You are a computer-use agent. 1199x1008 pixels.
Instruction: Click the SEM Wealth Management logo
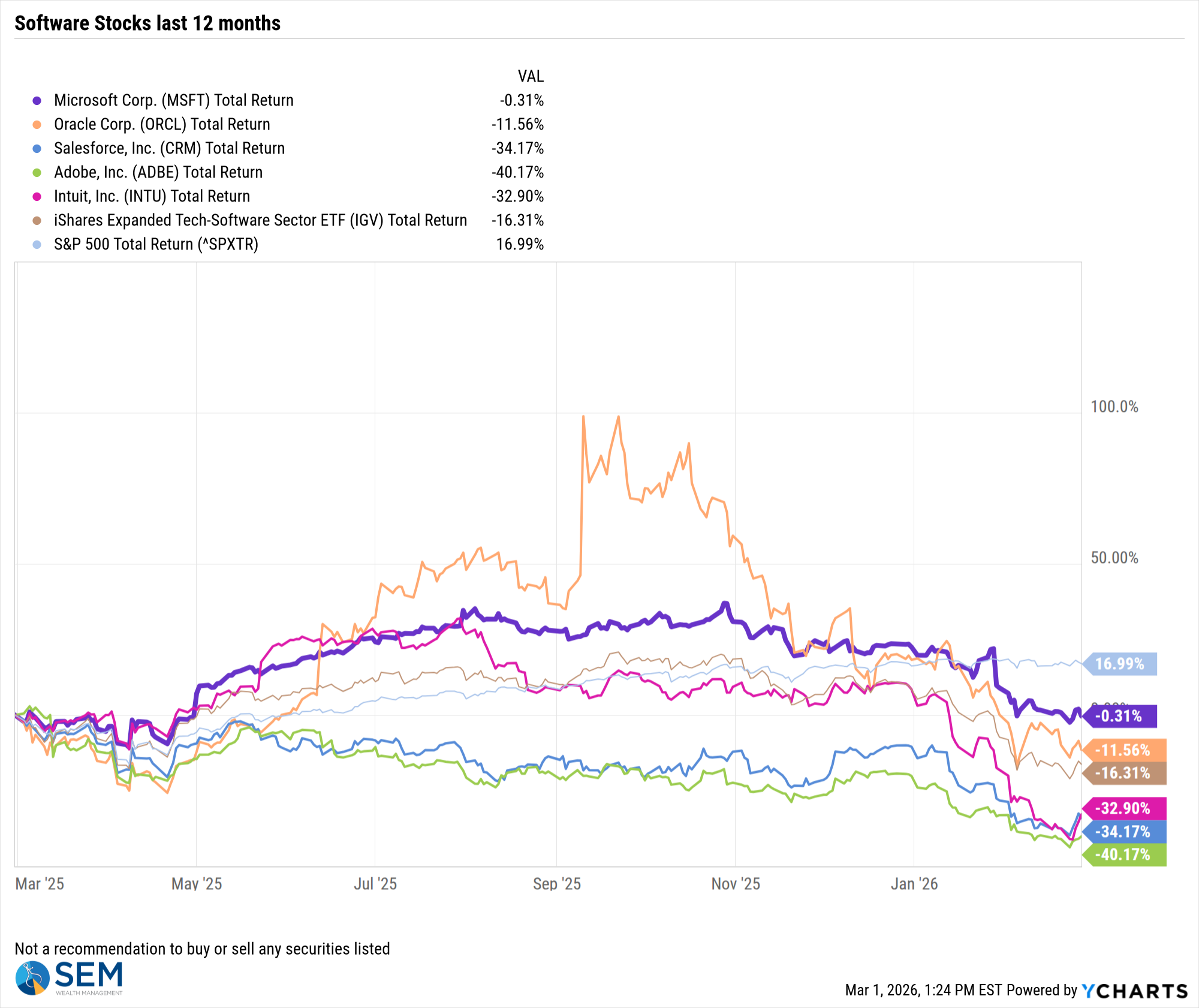click(69, 978)
